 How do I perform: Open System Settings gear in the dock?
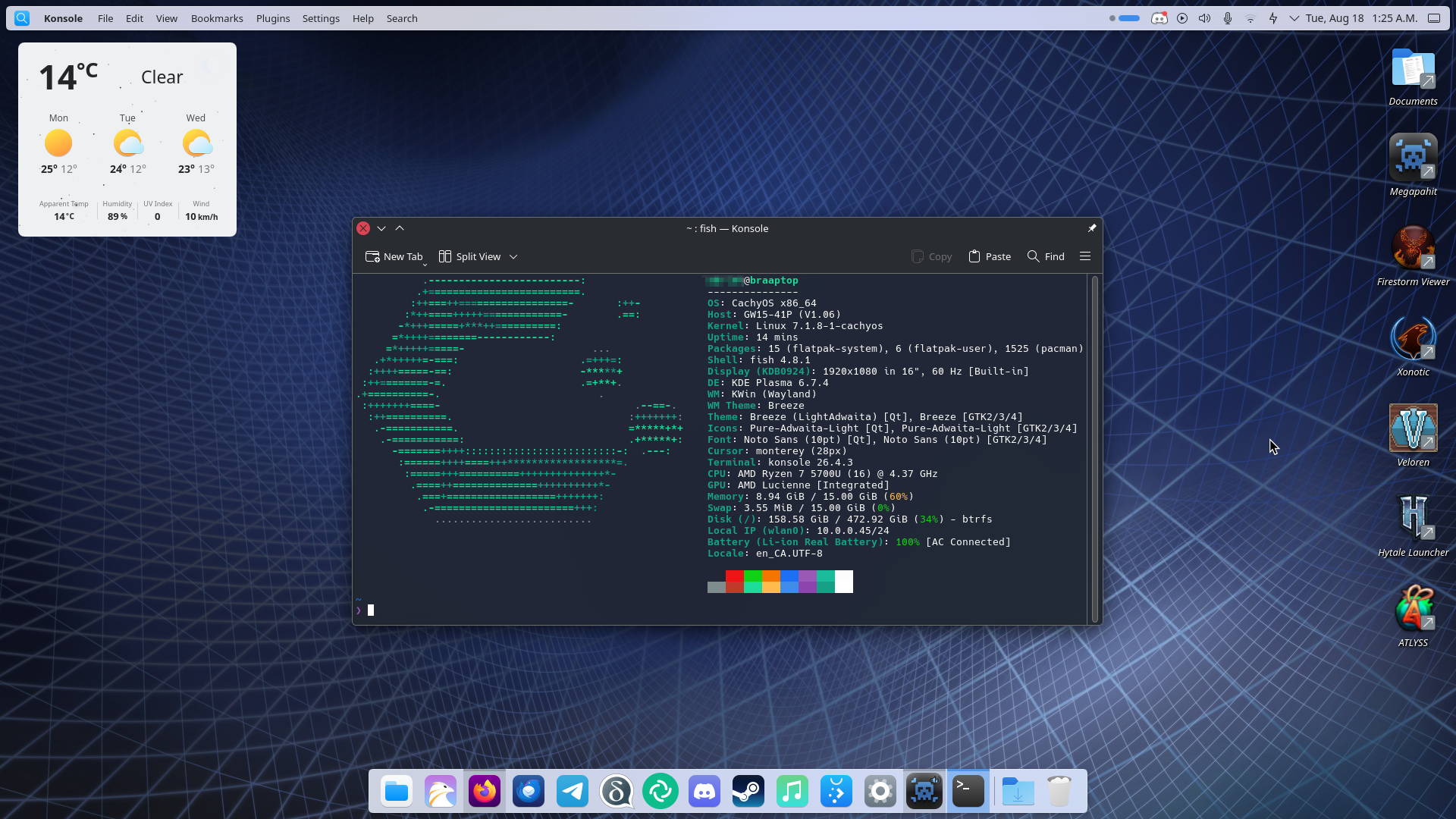pyautogui.click(x=880, y=792)
